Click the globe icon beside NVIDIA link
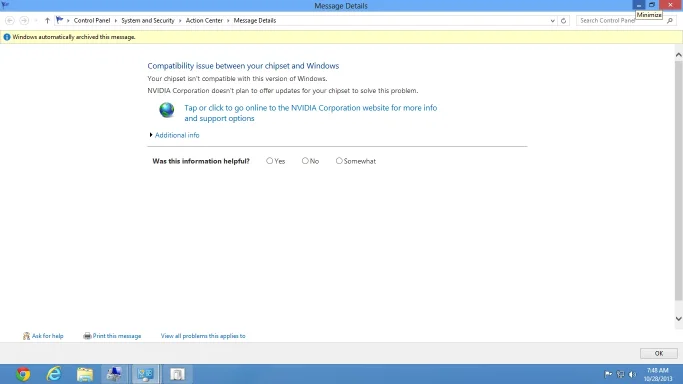 [166, 110]
